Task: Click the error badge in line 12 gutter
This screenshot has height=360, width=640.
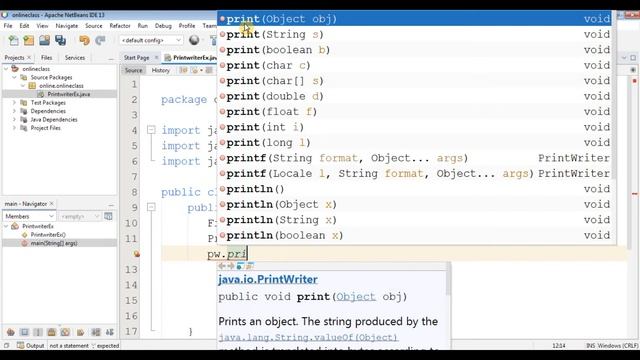Action: (137, 254)
